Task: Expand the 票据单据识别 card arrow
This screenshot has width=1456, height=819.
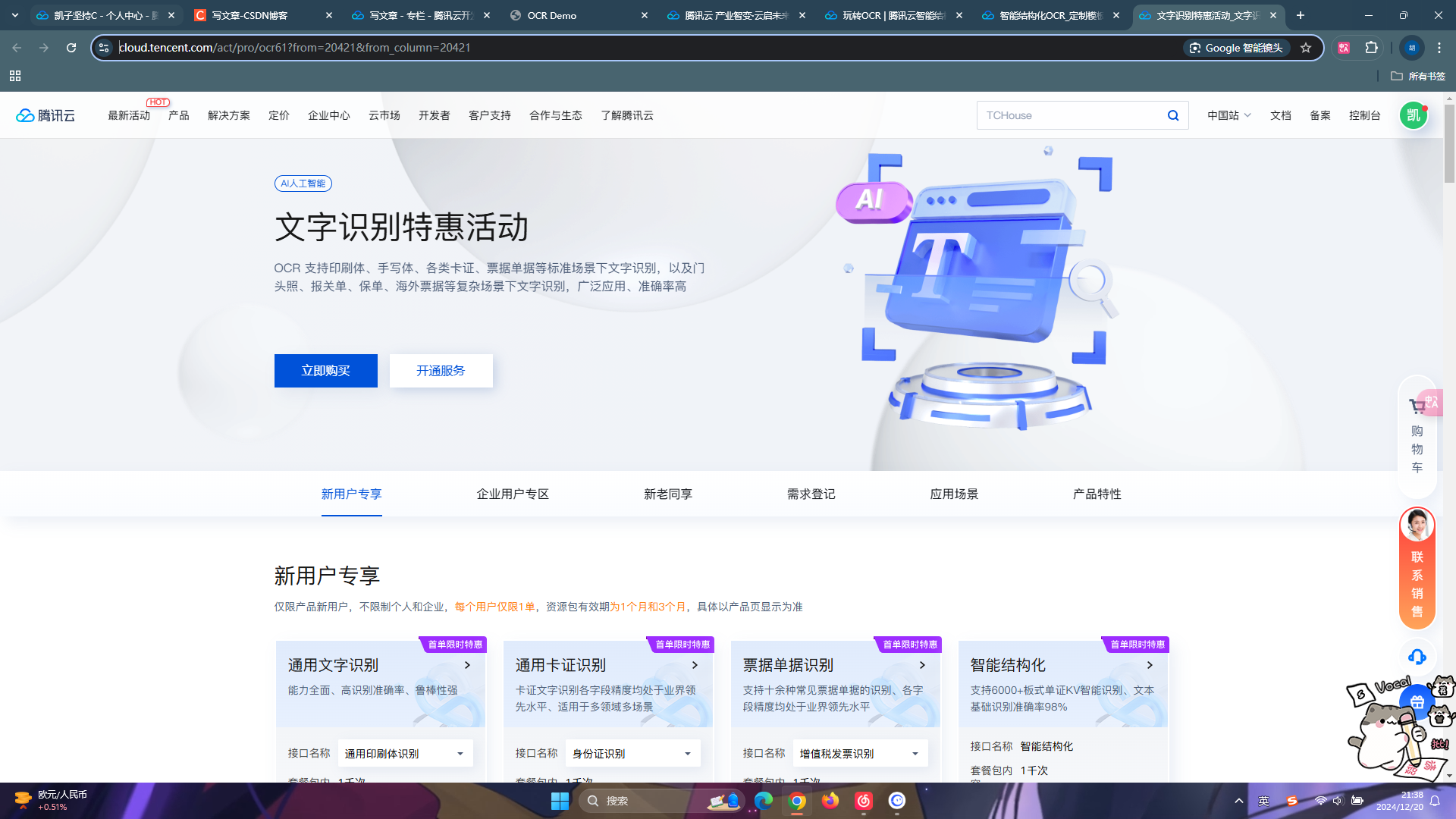Action: 923,665
